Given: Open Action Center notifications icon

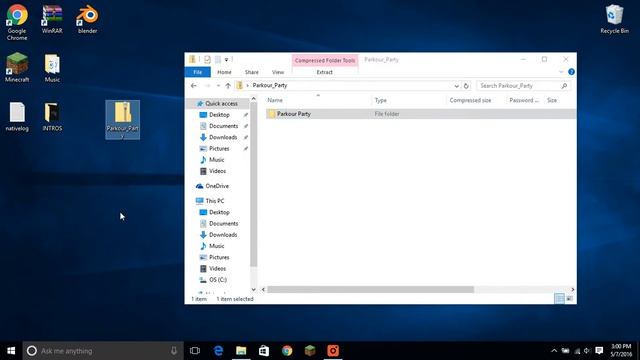Looking at the screenshot, I should (x=599, y=351).
